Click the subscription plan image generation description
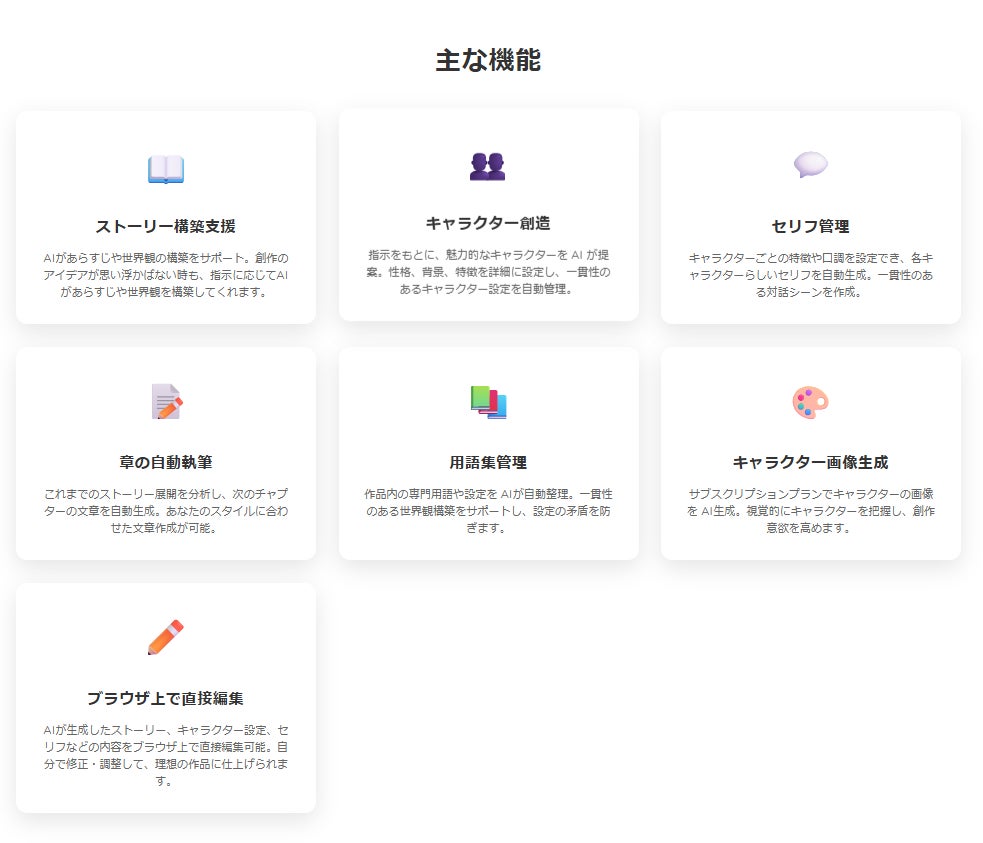Viewport: 983px width, 843px height. tap(810, 511)
